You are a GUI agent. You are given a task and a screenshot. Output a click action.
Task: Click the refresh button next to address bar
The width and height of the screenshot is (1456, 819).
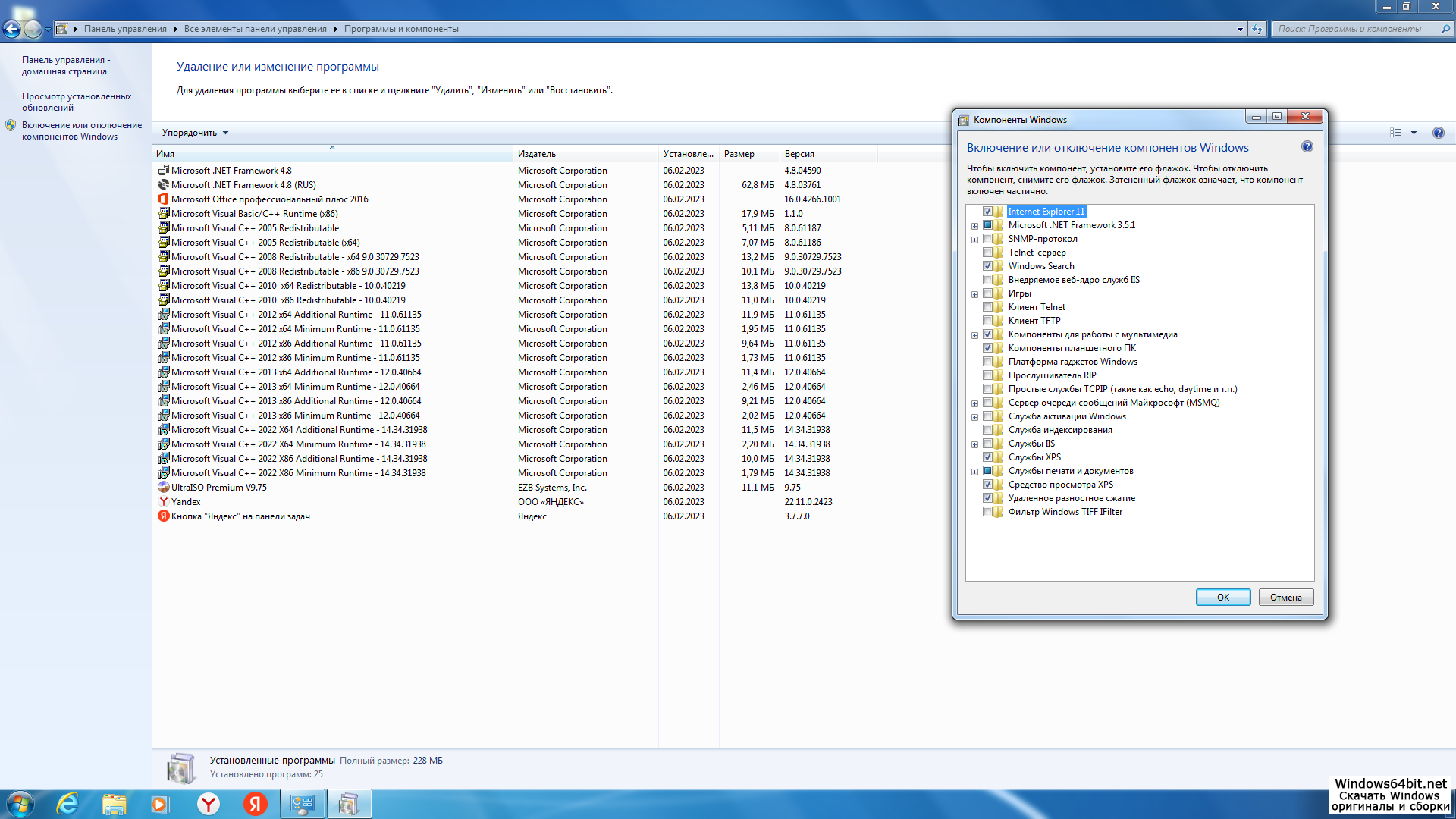point(1257,29)
